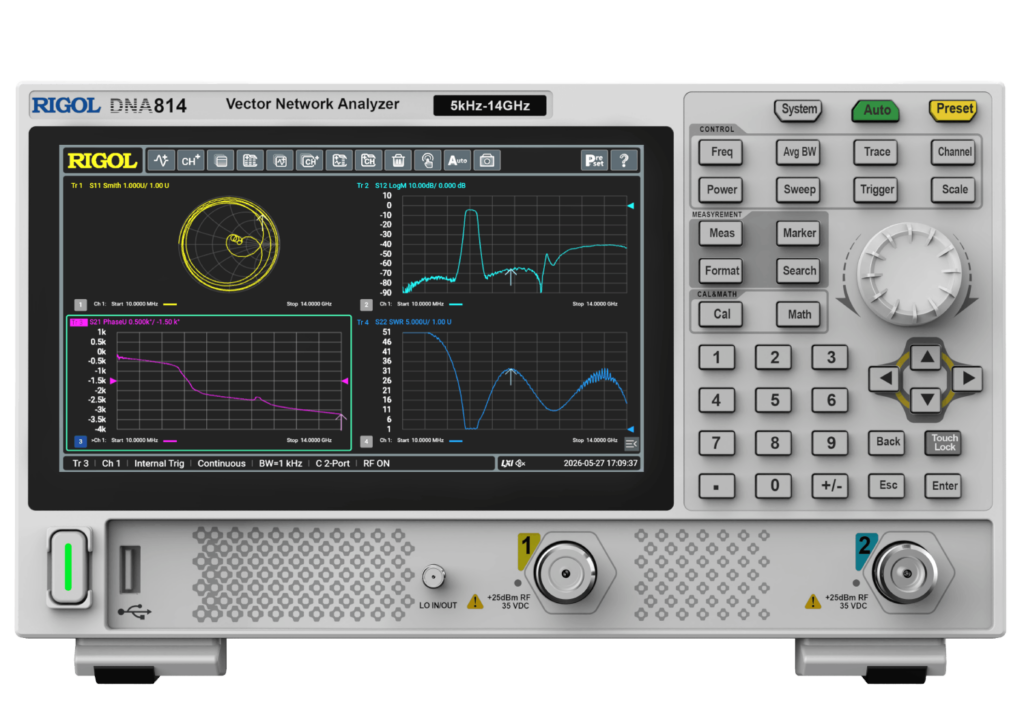Screen dimensions: 1024x724
Task: Tap the add-channel-in-new-window icon
Action: coord(310,161)
